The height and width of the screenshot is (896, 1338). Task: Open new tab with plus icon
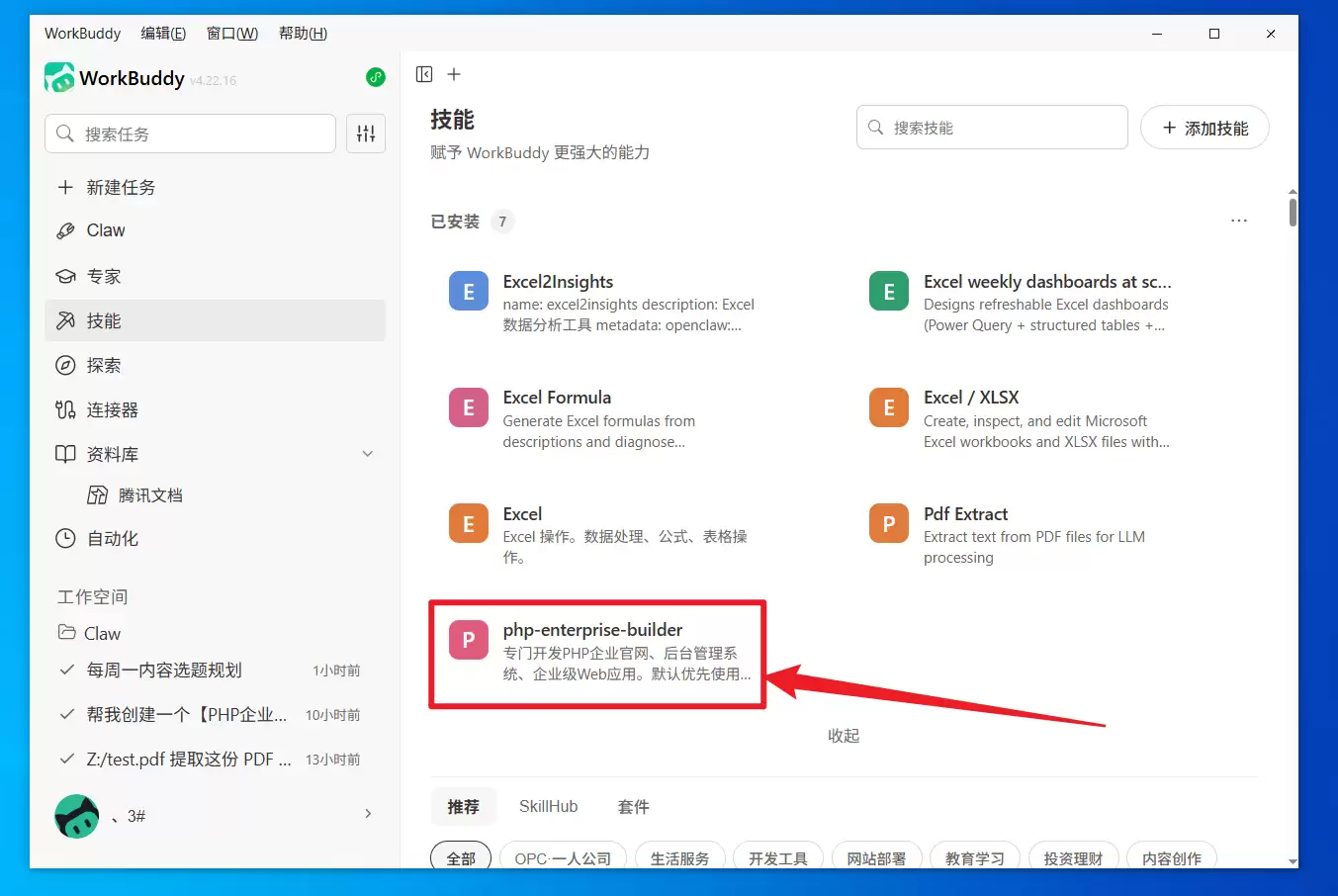point(454,74)
